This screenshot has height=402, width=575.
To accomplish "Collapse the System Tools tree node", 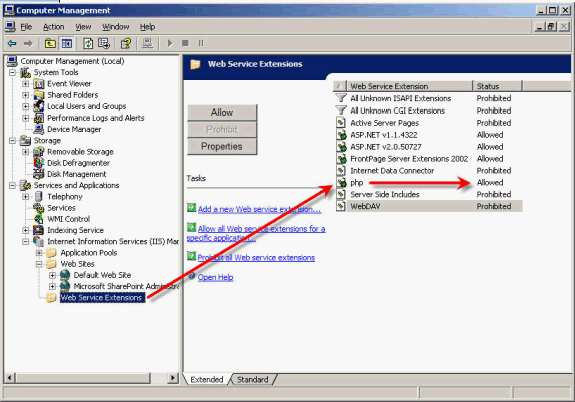I will [x=12, y=72].
